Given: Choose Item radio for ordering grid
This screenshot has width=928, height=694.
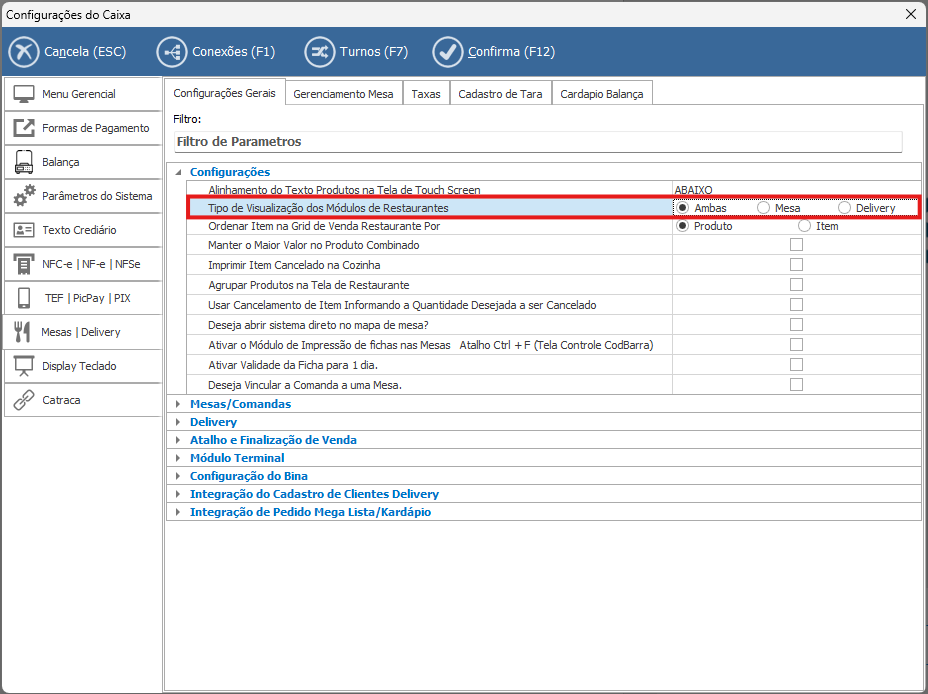Looking at the screenshot, I should point(804,226).
